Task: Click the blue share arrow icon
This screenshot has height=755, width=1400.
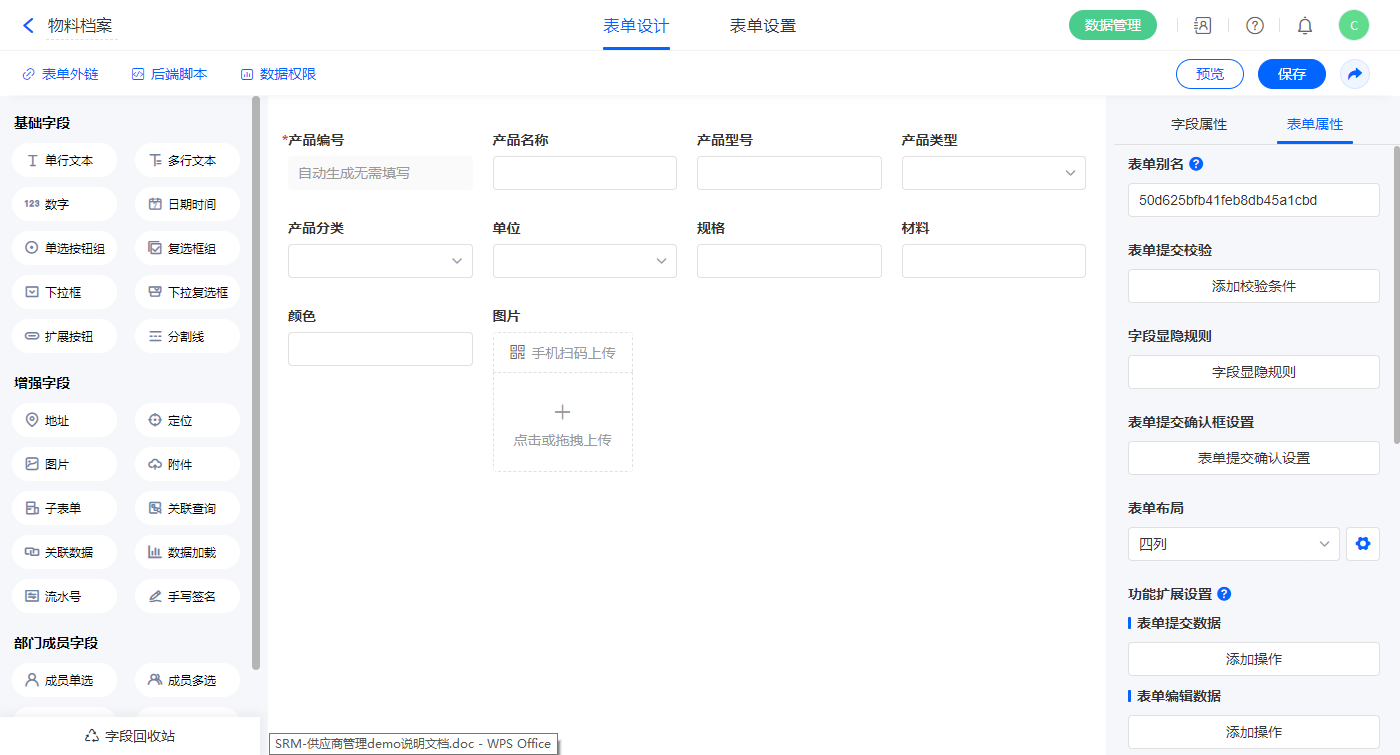Action: 1355,74
